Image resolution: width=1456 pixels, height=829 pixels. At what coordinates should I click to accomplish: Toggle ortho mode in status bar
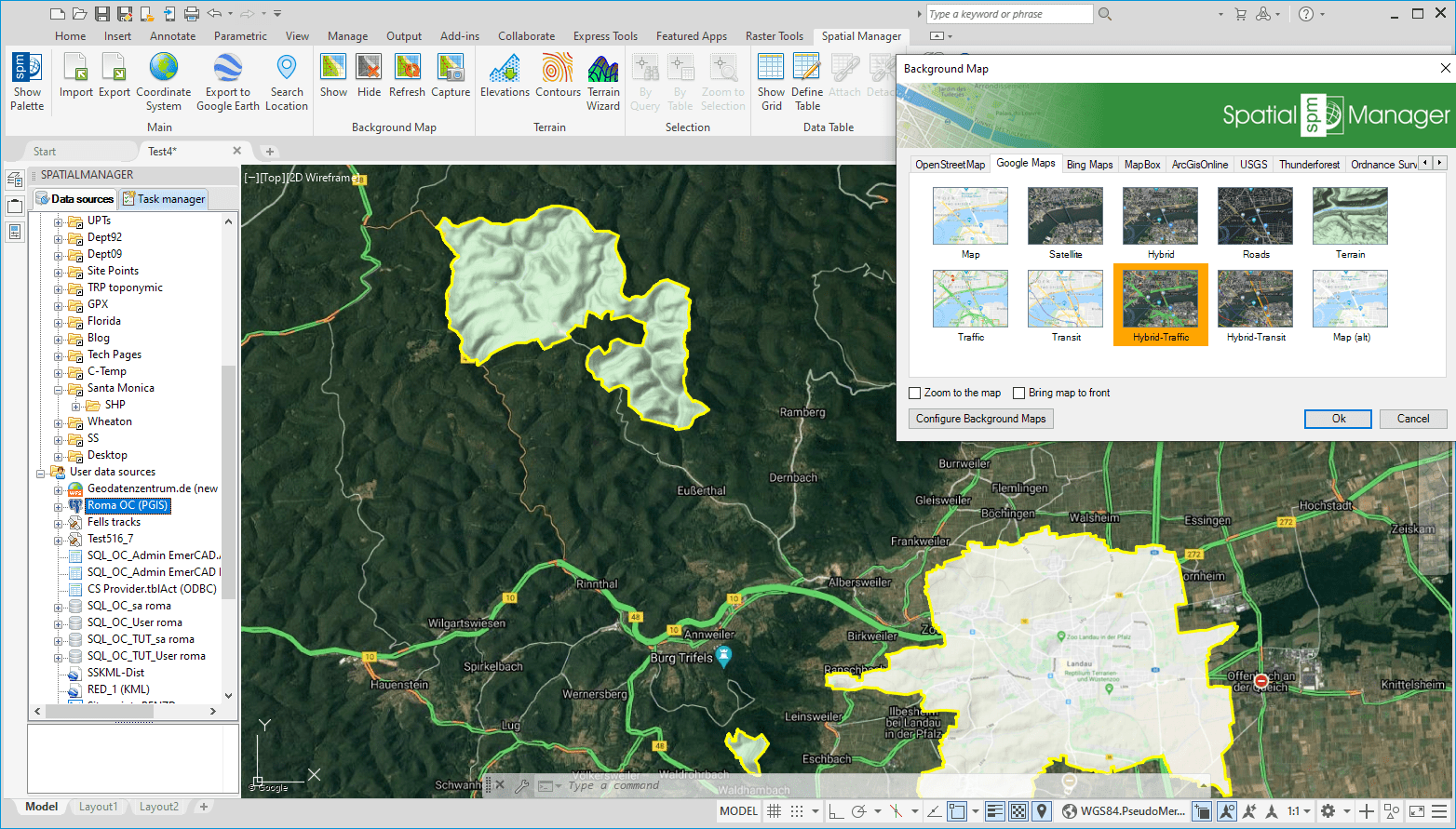tap(835, 811)
